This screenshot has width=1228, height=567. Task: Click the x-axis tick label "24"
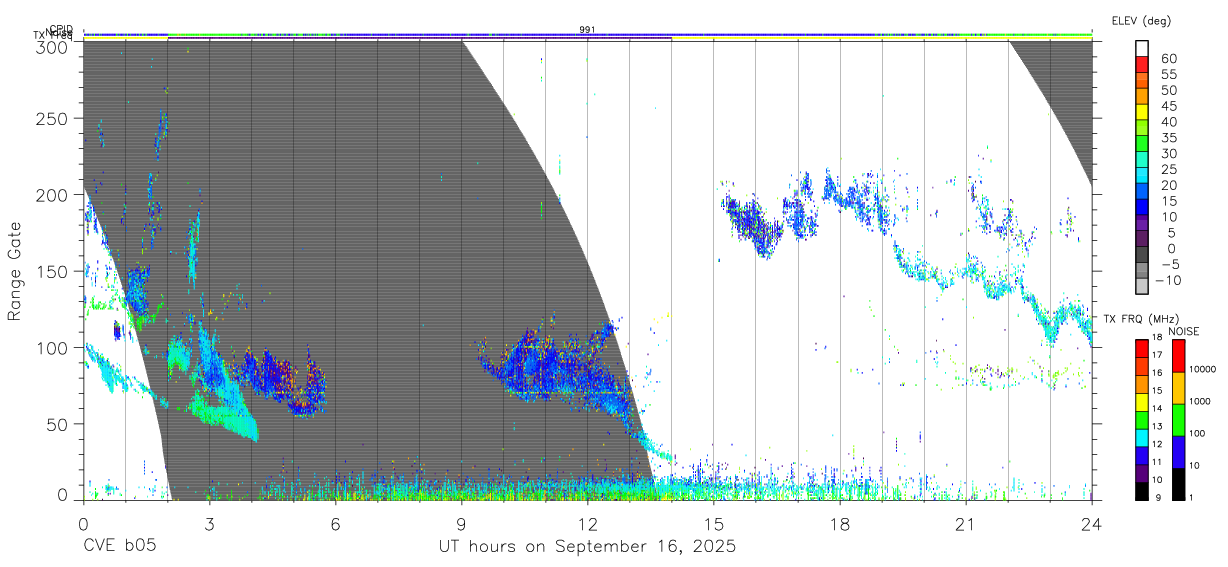[x=1092, y=524]
